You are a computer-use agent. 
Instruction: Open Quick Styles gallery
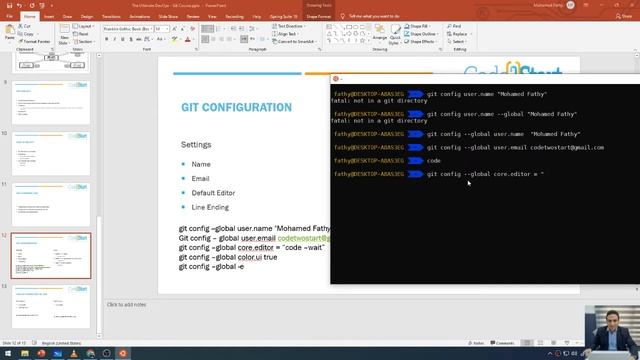pos(395,34)
